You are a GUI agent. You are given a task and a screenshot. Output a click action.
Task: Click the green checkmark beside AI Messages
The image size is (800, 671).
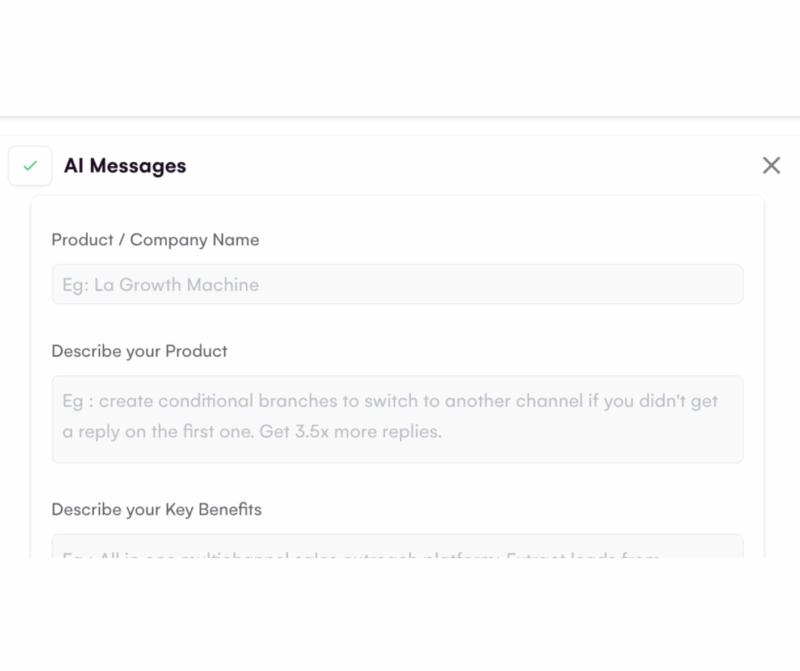tap(30, 166)
